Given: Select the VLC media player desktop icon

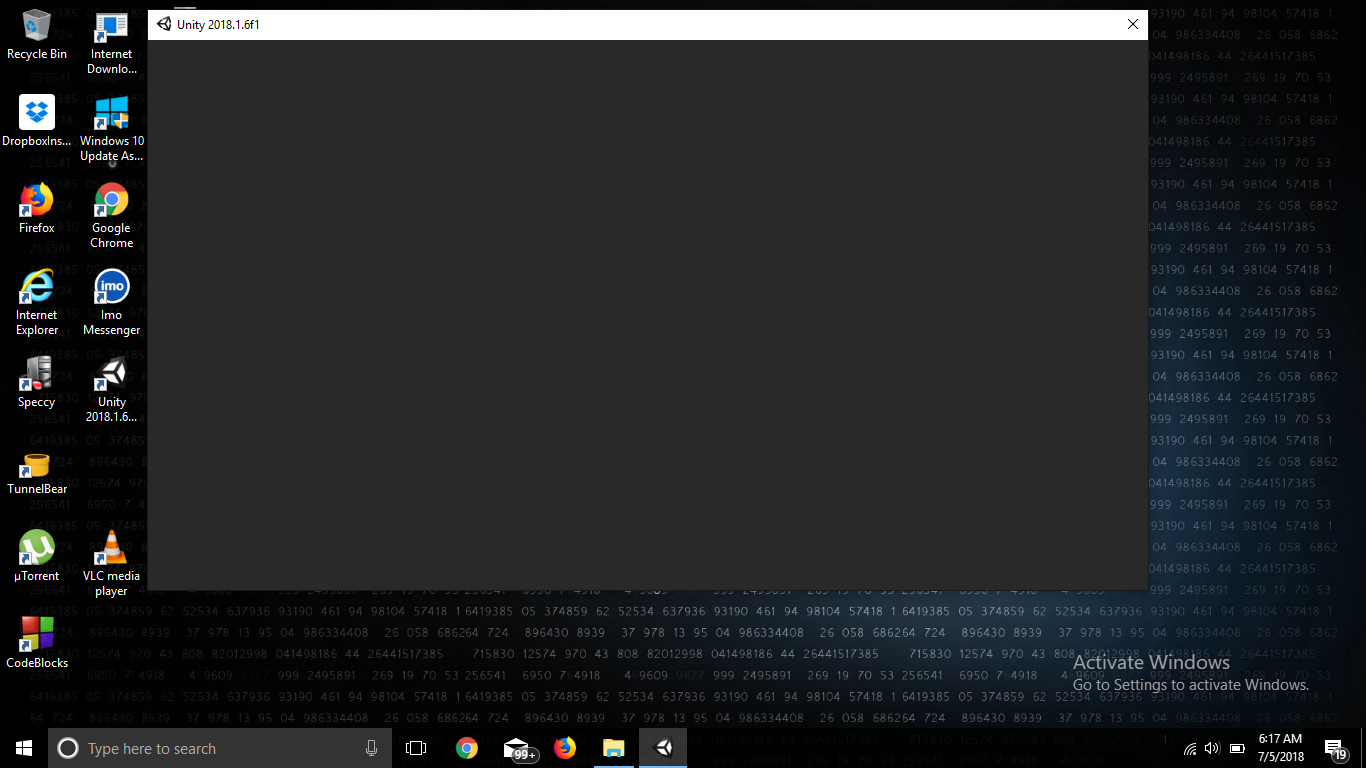Looking at the screenshot, I should tap(112, 563).
